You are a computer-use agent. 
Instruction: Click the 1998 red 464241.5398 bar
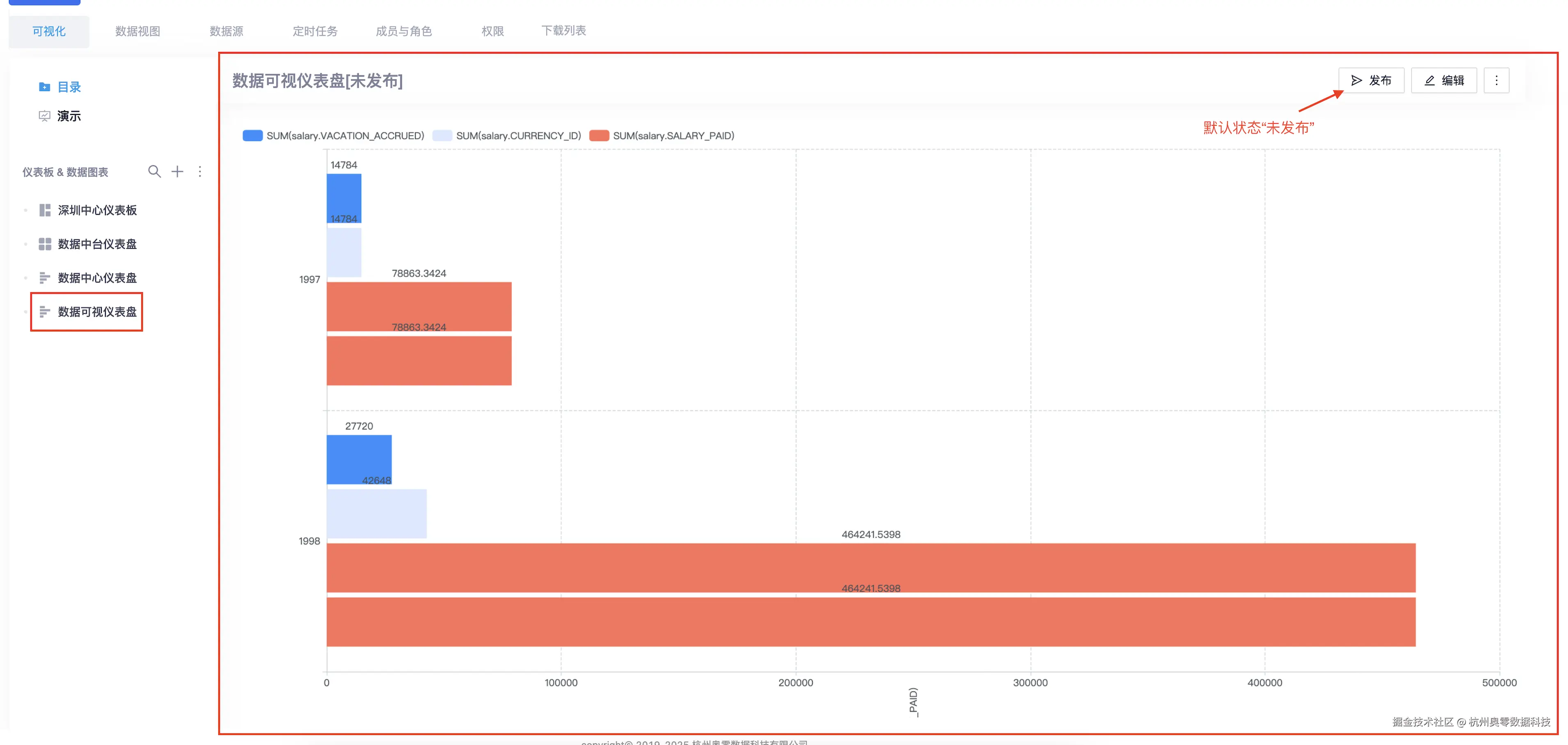coord(871,567)
